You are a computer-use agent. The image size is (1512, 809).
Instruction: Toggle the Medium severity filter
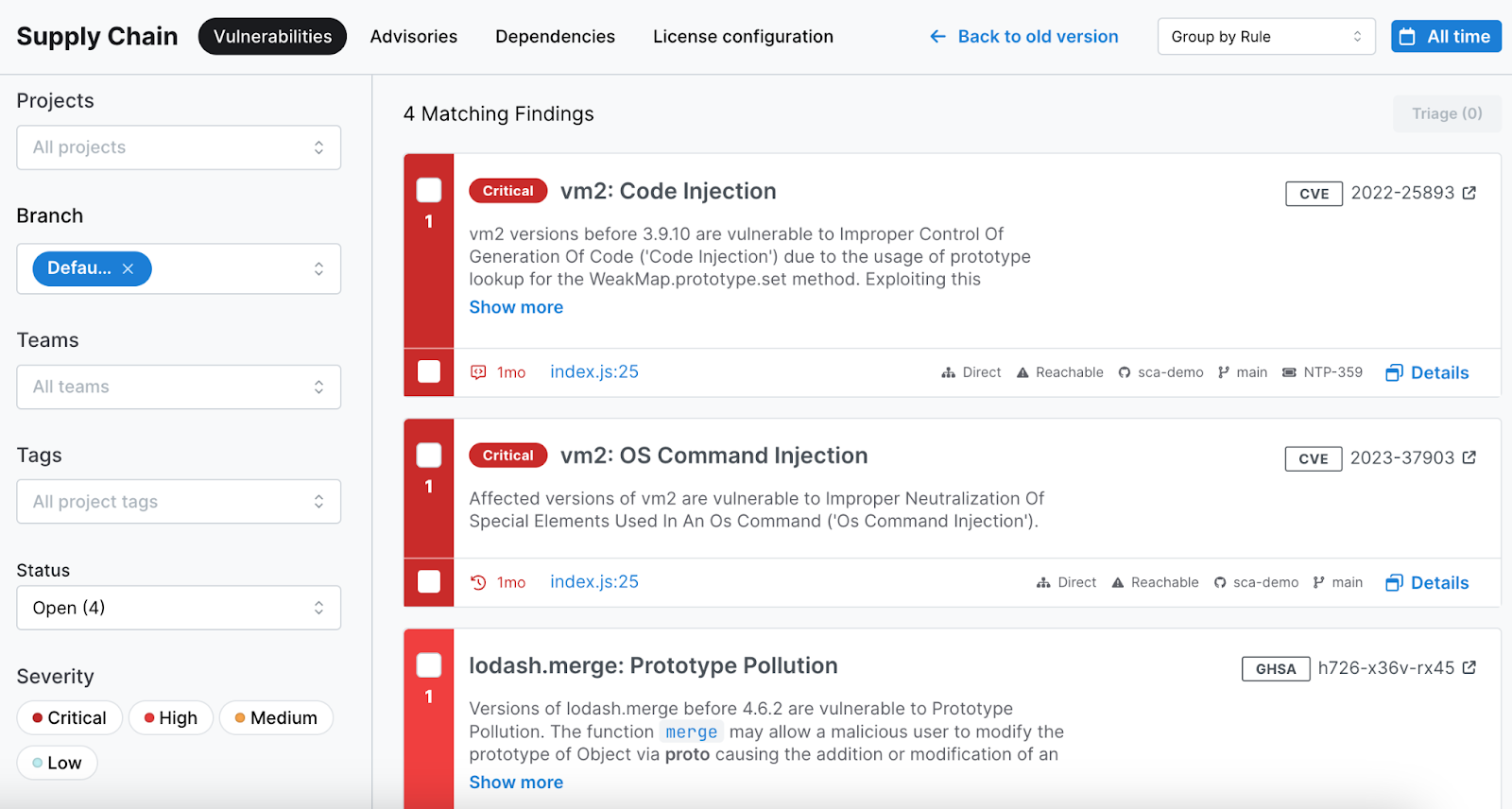click(x=276, y=717)
